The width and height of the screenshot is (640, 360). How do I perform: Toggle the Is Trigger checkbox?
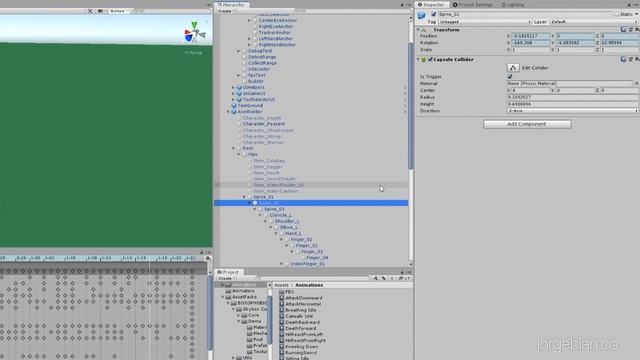(x=510, y=76)
